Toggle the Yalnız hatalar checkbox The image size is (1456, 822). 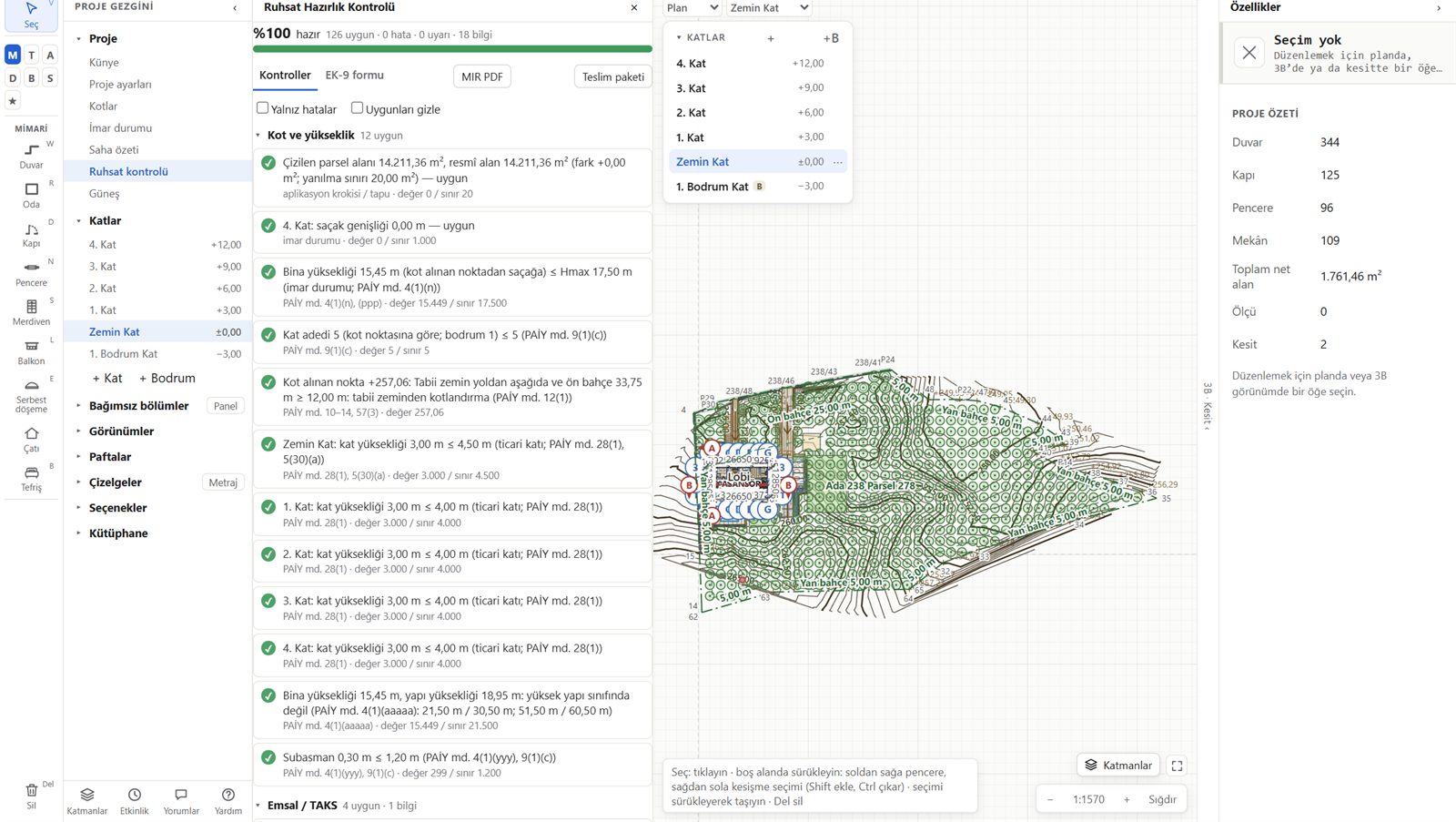(263, 108)
